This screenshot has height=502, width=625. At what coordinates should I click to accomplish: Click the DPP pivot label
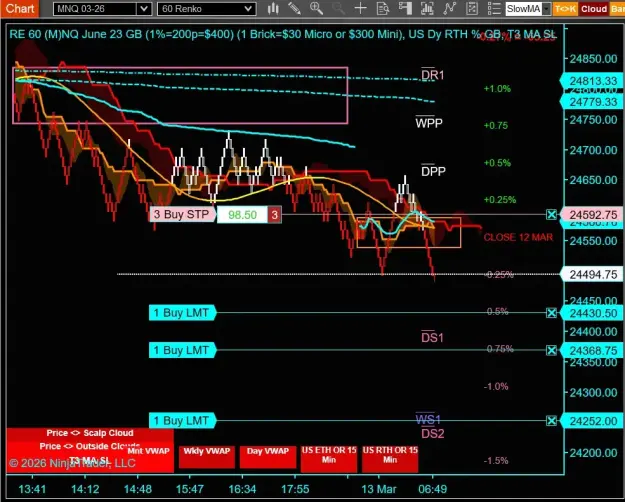[x=433, y=171]
